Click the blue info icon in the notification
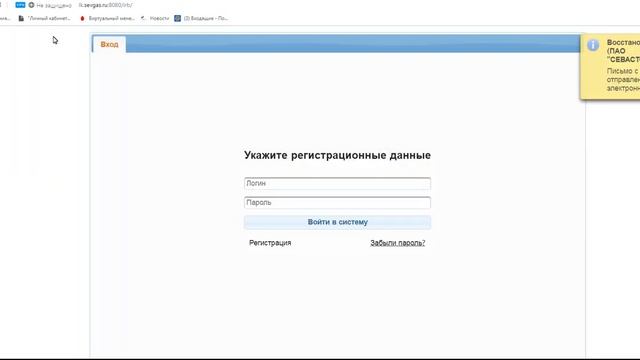The height and width of the screenshot is (360, 640). (593, 45)
